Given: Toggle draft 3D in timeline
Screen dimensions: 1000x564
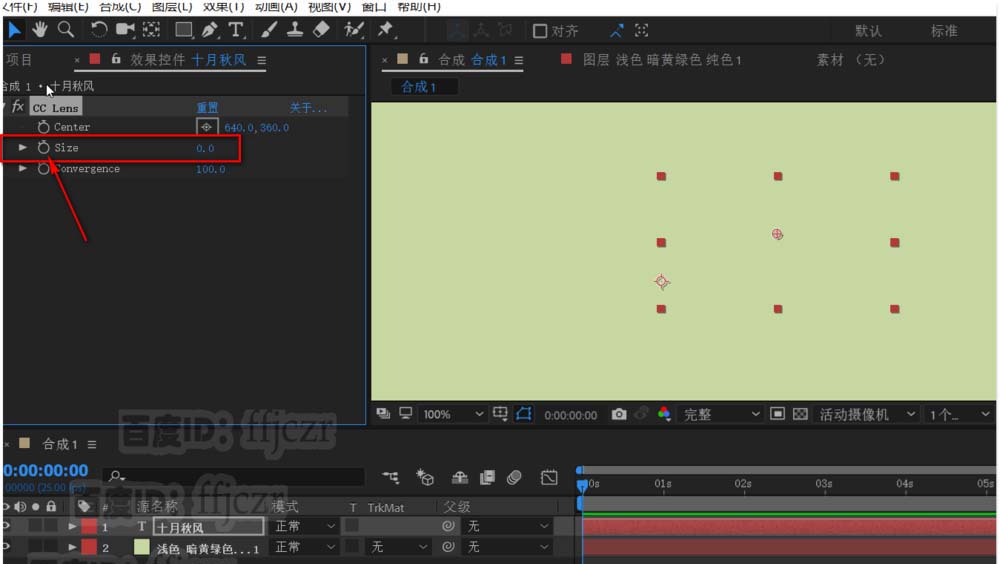Looking at the screenshot, I should click(x=425, y=477).
